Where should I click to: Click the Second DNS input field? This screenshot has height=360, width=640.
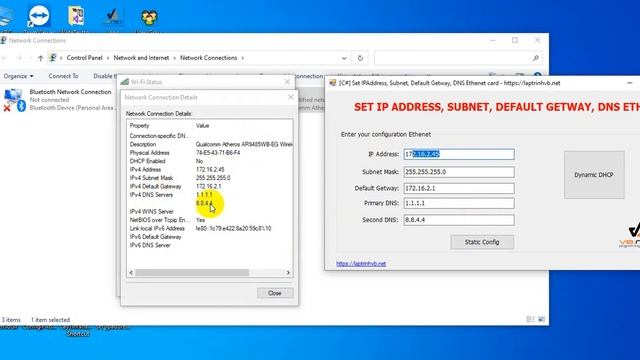click(459, 220)
